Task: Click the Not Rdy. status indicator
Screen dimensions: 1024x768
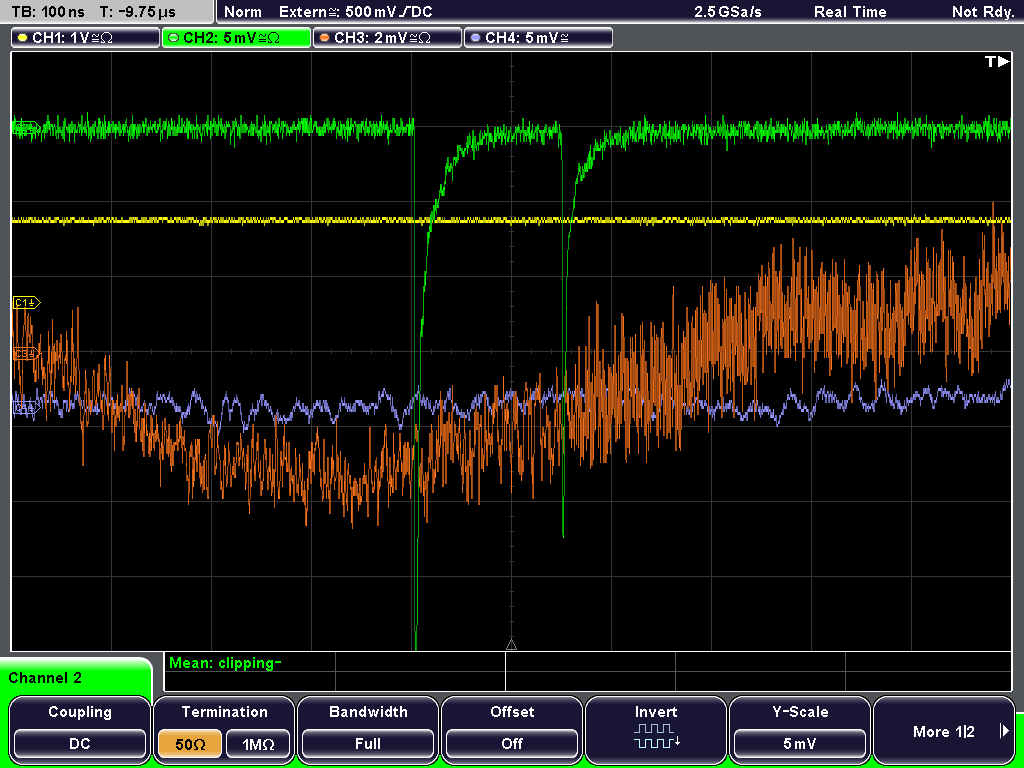Action: coord(982,12)
